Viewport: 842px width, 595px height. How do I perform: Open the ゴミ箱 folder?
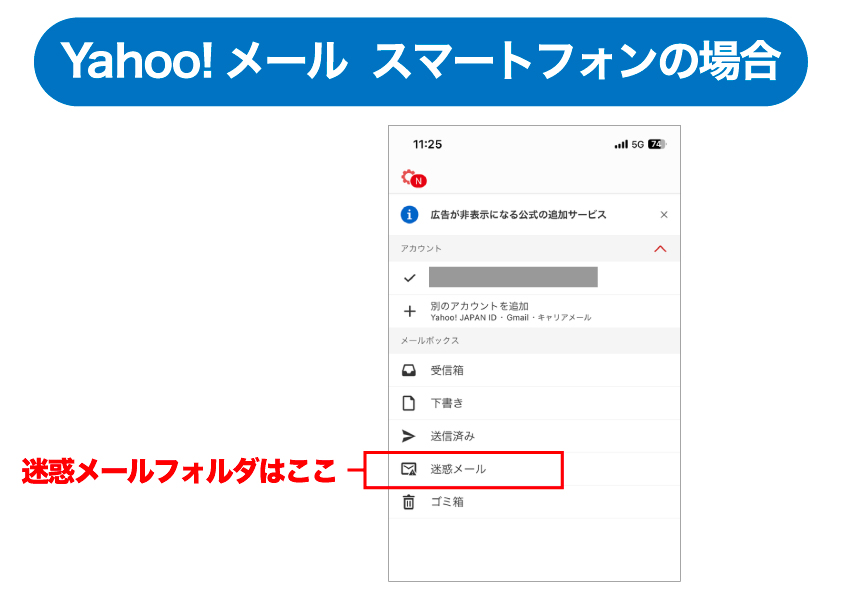click(x=534, y=502)
